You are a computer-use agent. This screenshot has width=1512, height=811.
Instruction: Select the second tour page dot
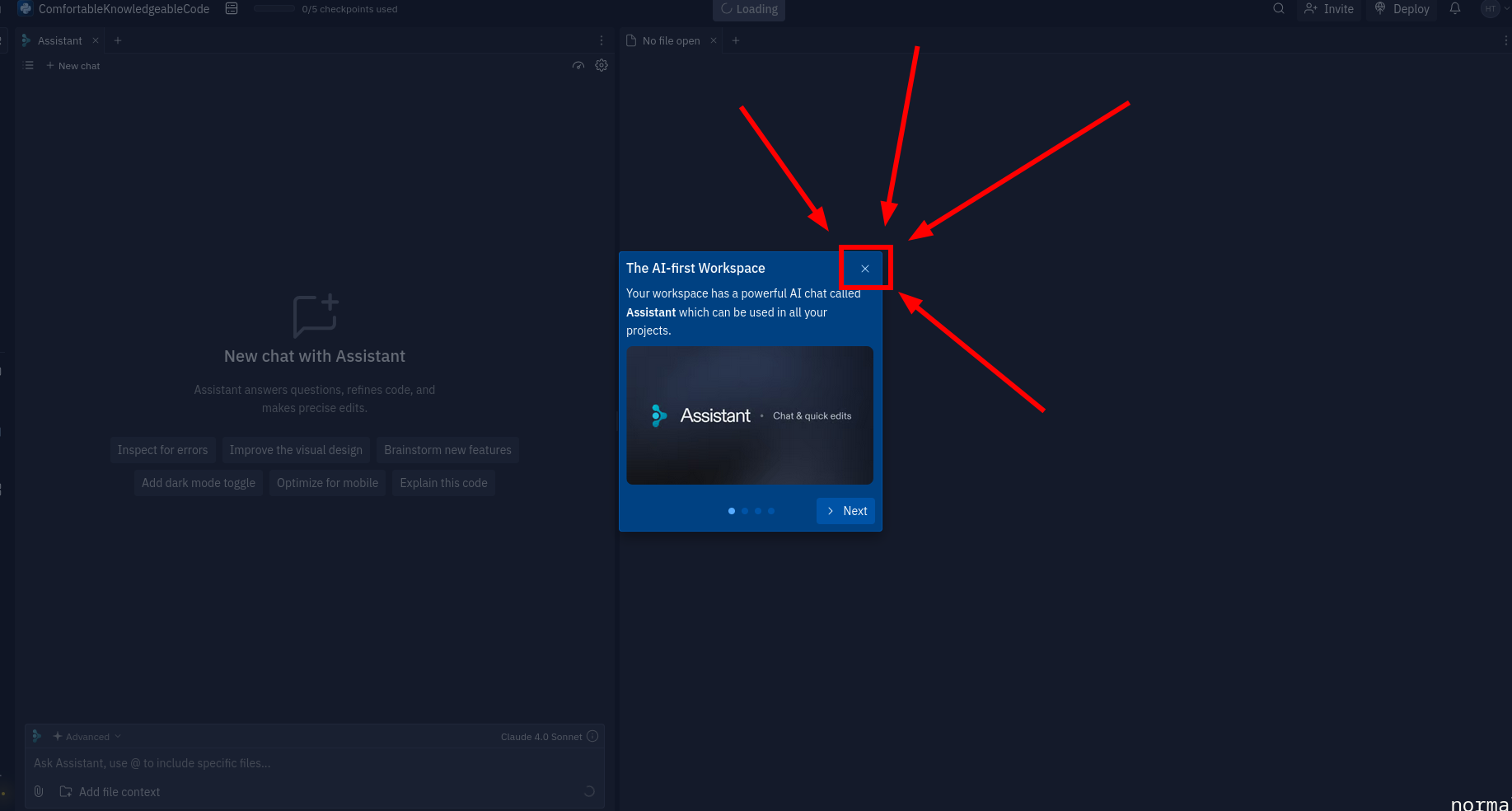coord(745,511)
